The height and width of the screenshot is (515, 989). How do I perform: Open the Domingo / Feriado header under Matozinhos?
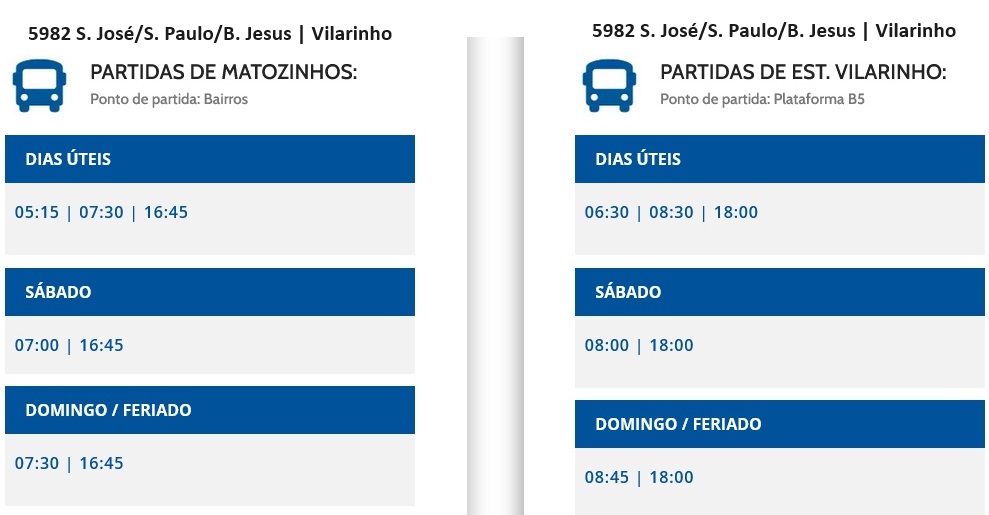click(x=210, y=410)
